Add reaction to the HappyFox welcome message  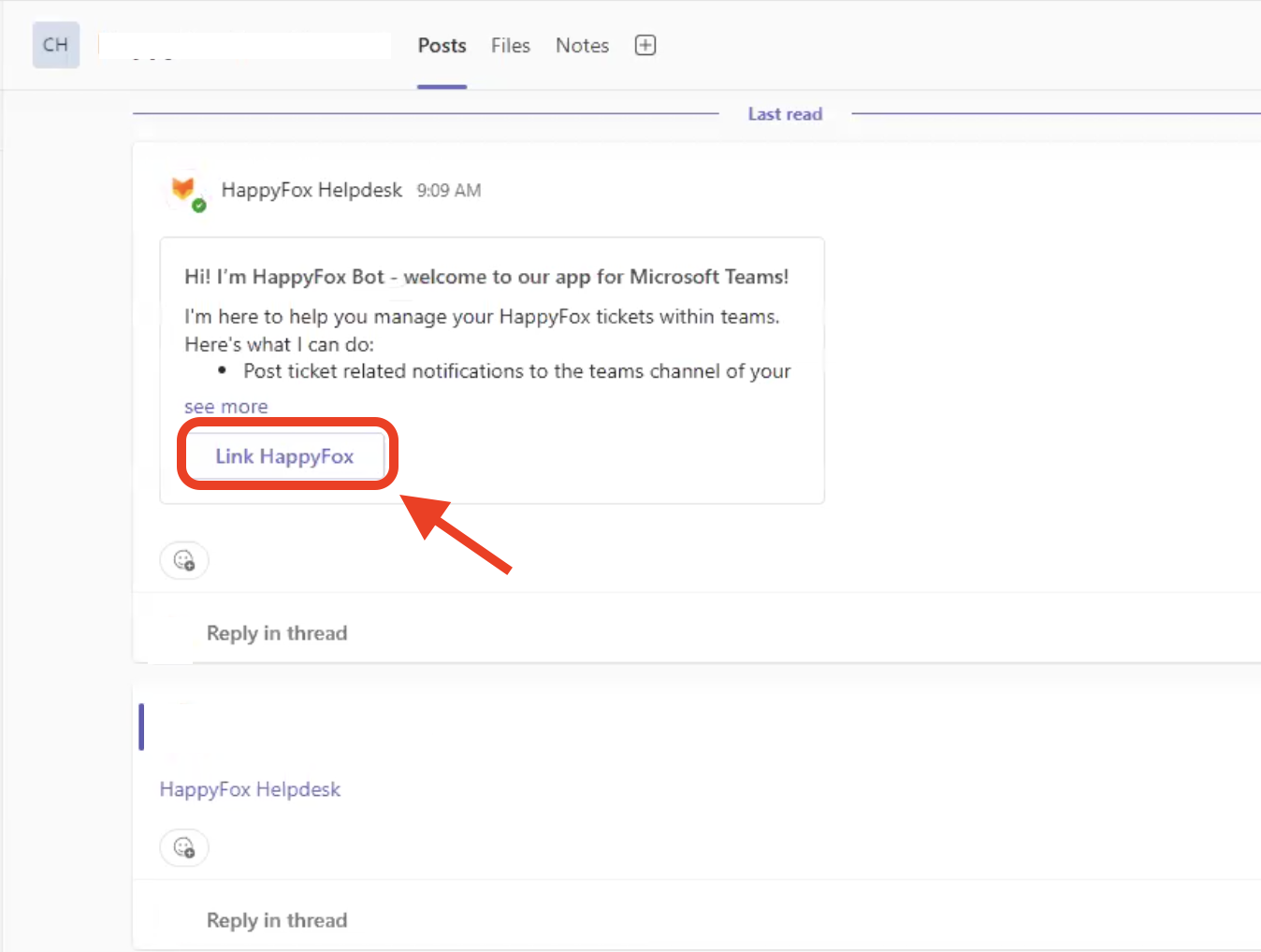(184, 561)
